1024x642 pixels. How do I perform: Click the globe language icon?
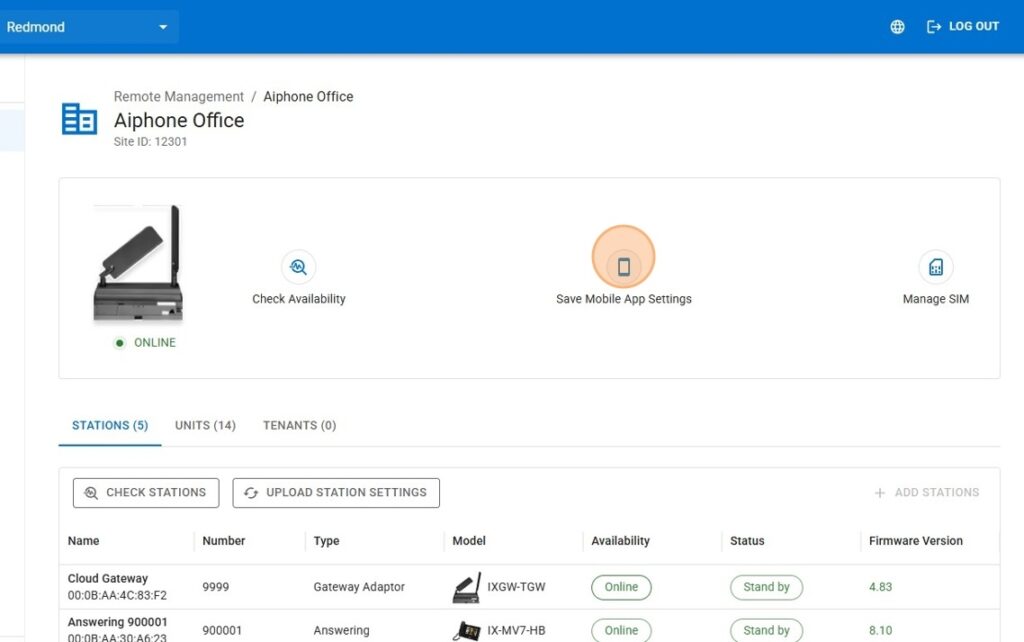point(897,27)
